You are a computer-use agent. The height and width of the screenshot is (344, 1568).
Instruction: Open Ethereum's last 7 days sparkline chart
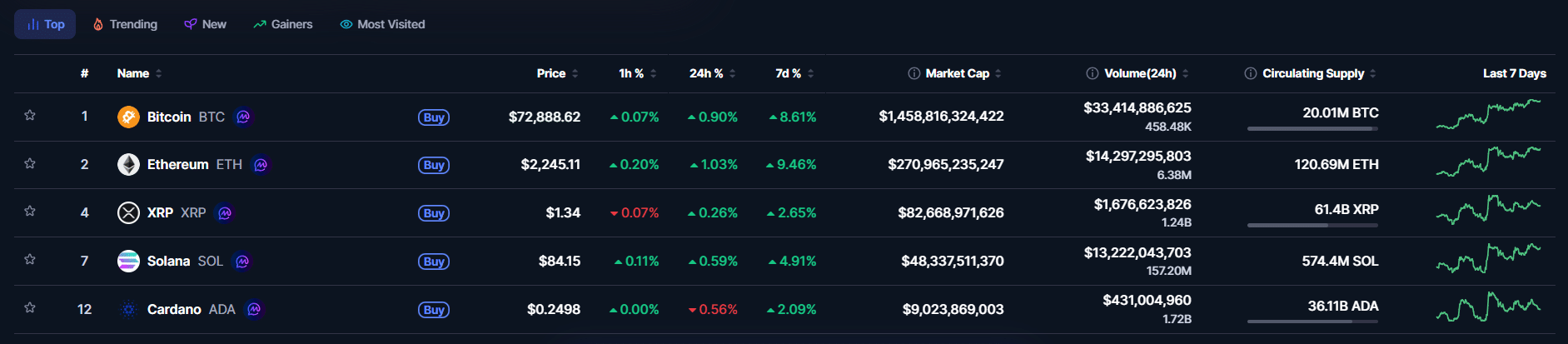1488,162
